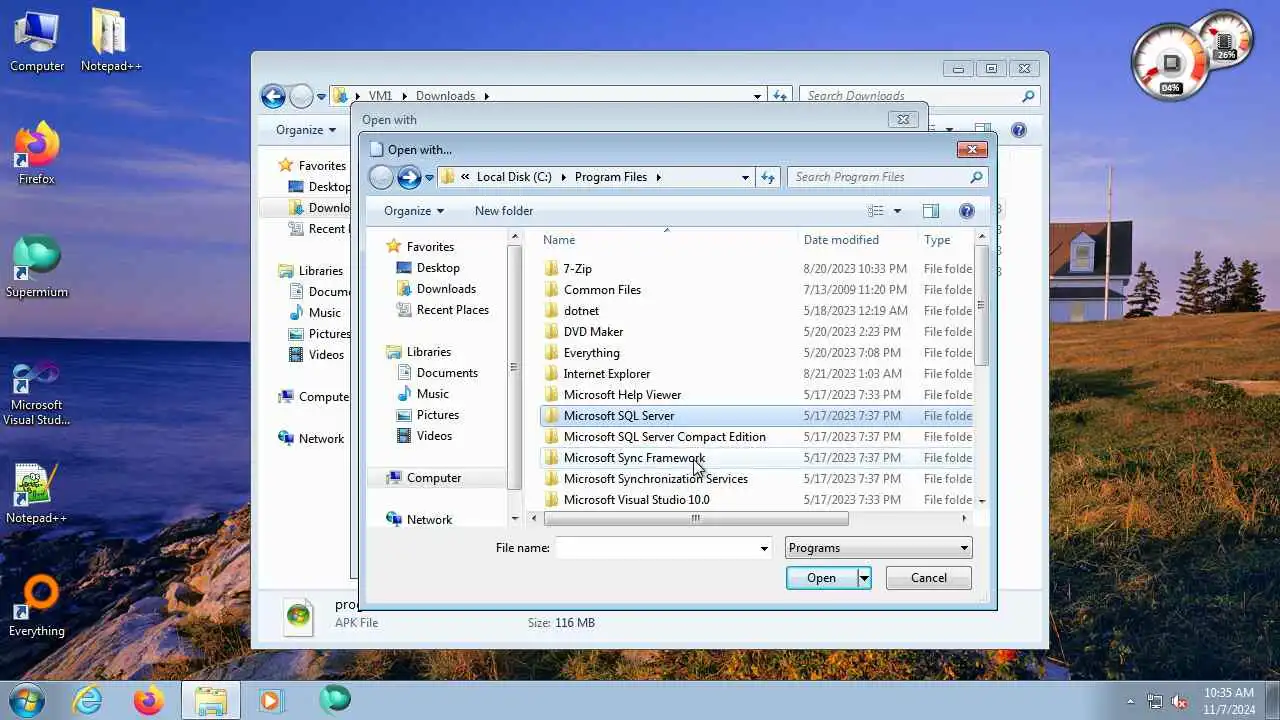
Task: Click Downloads breadcrumb in background window
Action: pyautogui.click(x=445, y=96)
